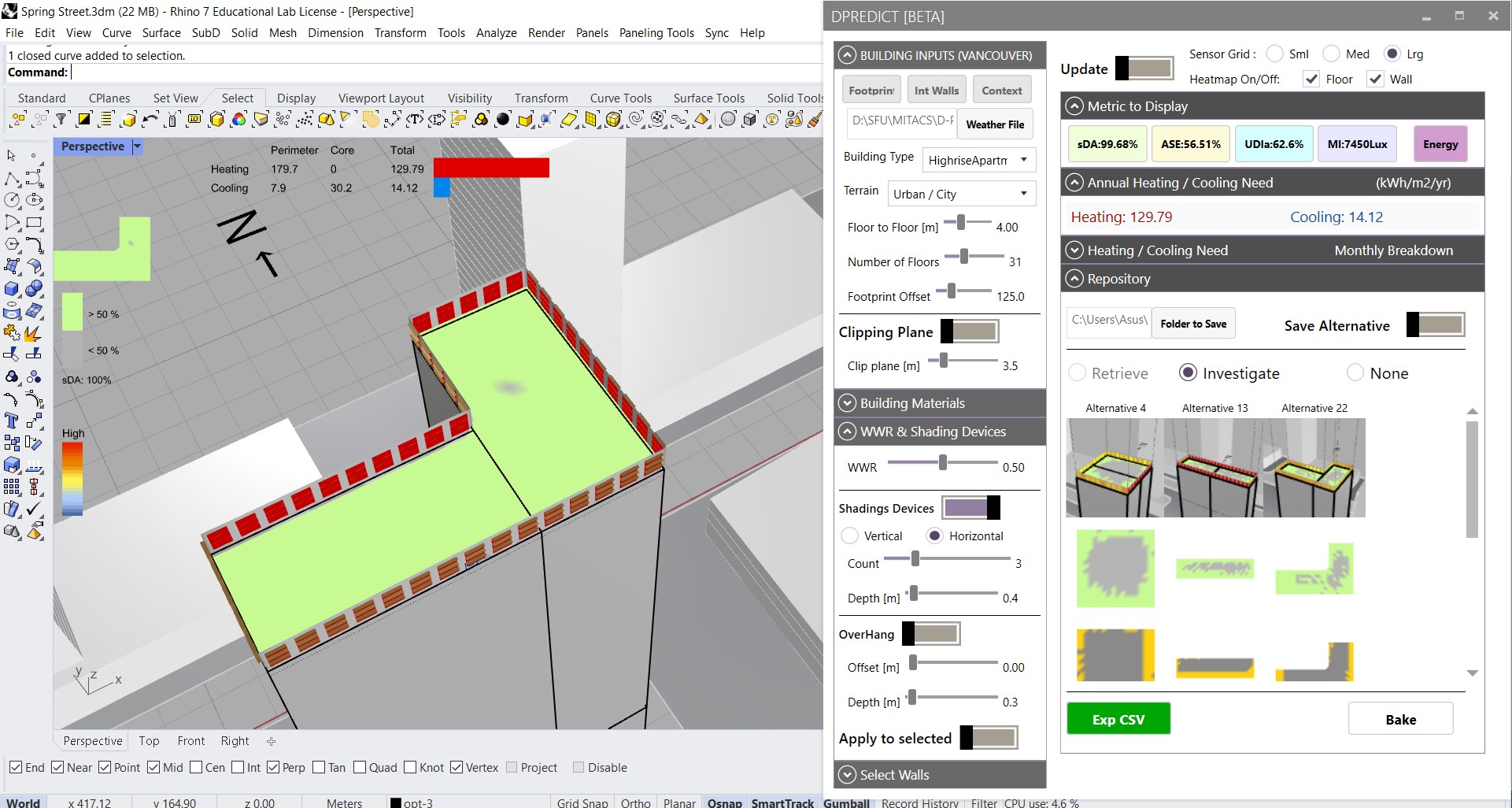Image resolution: width=1512 pixels, height=808 pixels.
Task: Click the Exp CSV button
Action: tap(1118, 719)
